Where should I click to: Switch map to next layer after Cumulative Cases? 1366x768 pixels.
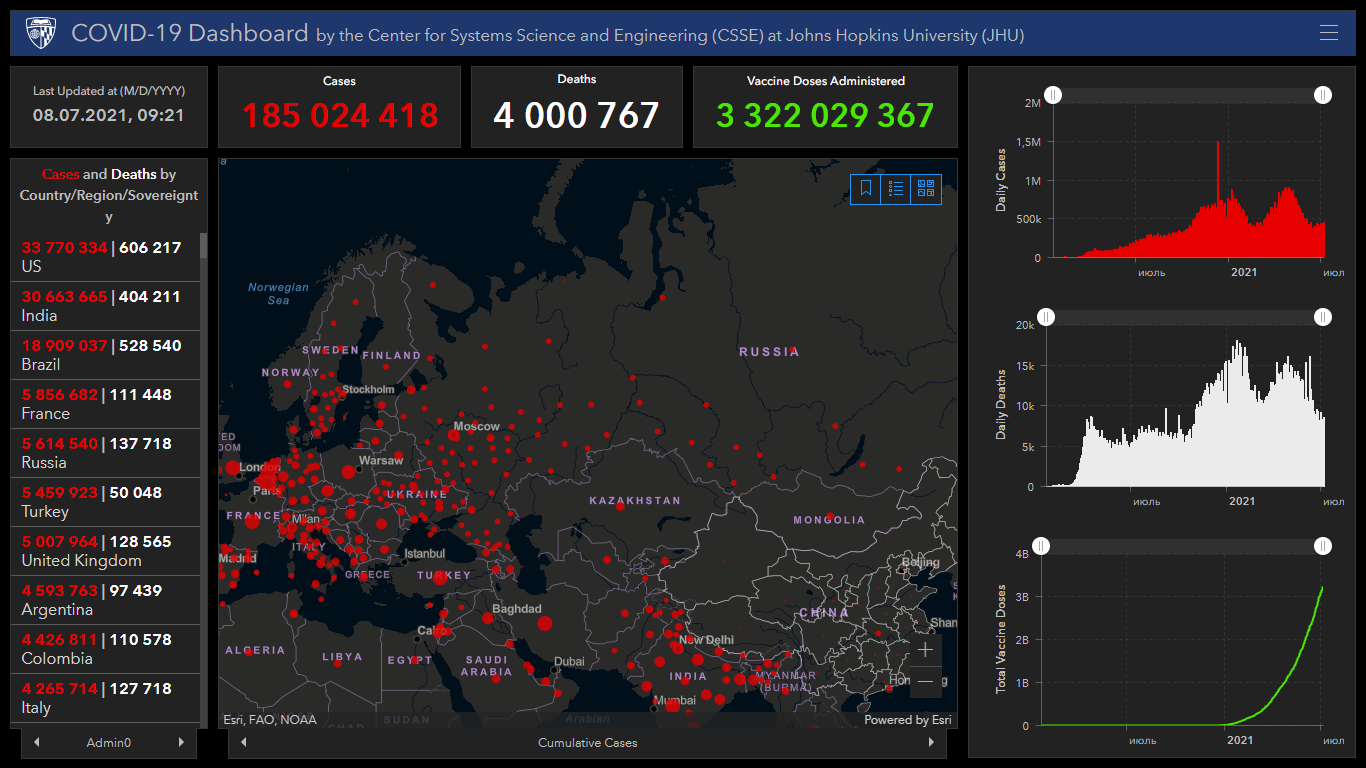pyautogui.click(x=931, y=742)
